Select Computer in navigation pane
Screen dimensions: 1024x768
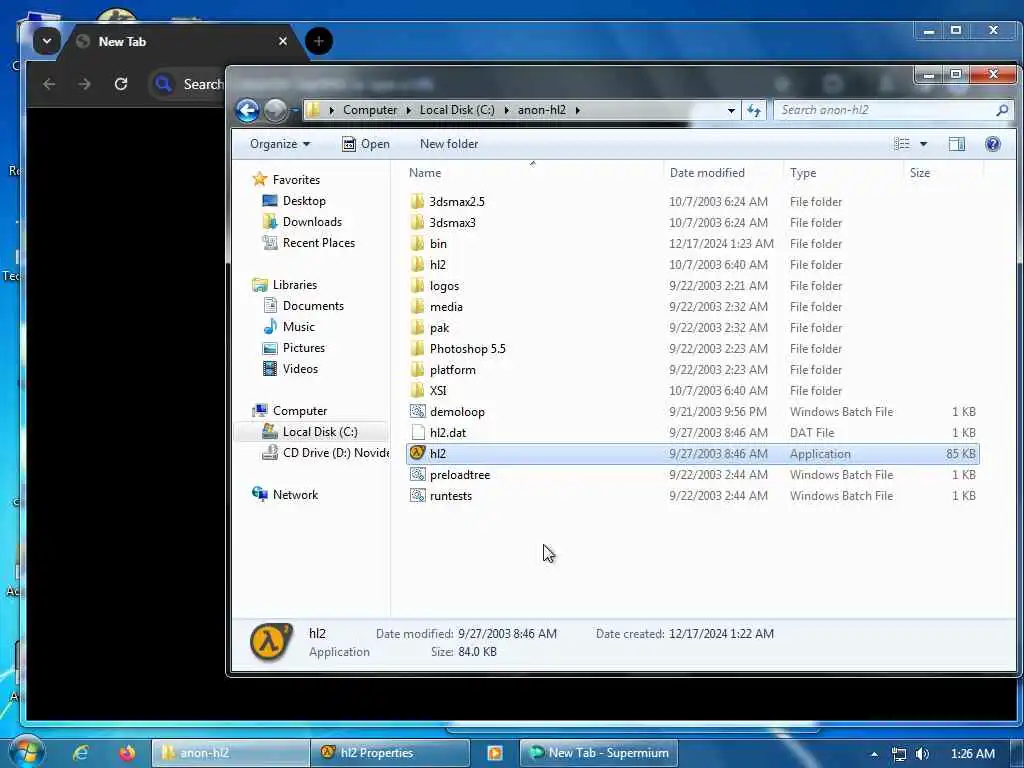pos(300,411)
